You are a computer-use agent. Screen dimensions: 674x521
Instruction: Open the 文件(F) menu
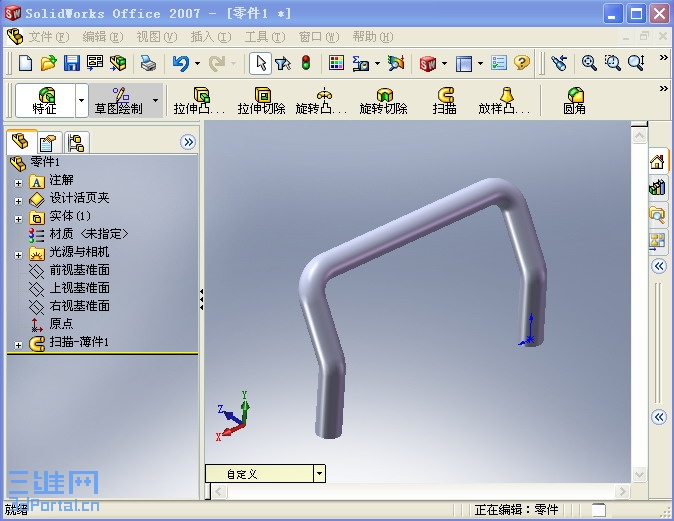49,37
